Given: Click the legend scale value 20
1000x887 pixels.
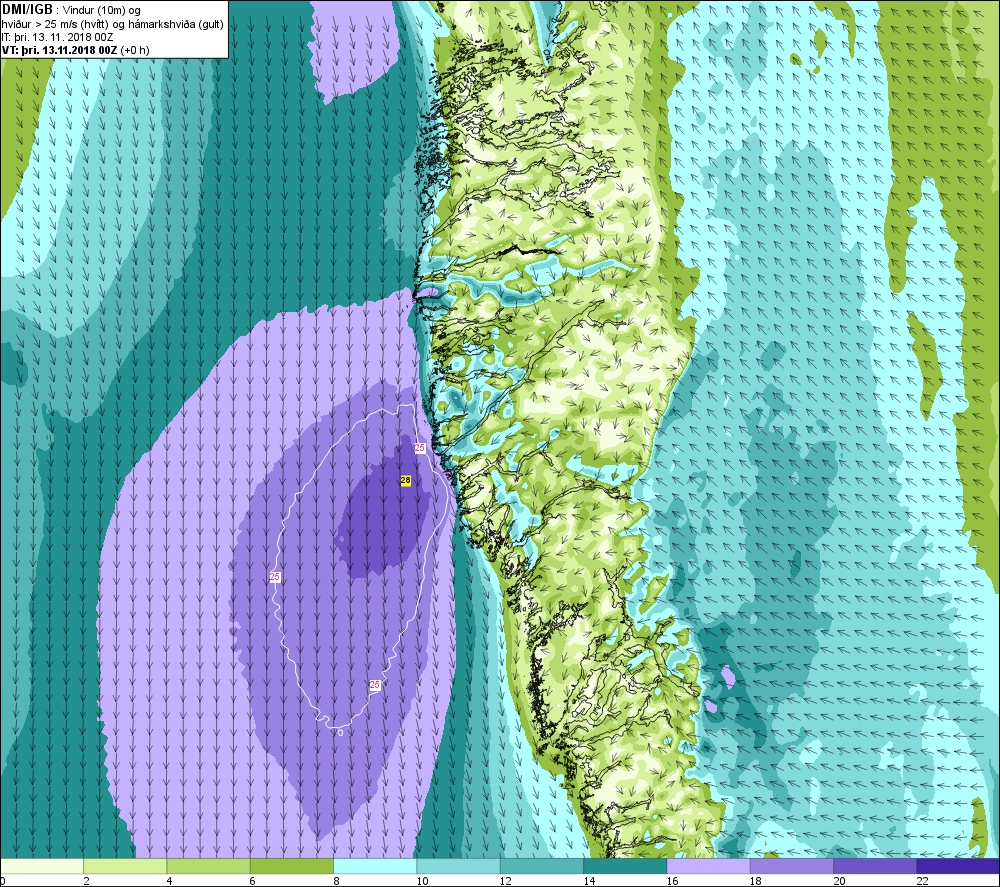Looking at the screenshot, I should tap(839, 881).
